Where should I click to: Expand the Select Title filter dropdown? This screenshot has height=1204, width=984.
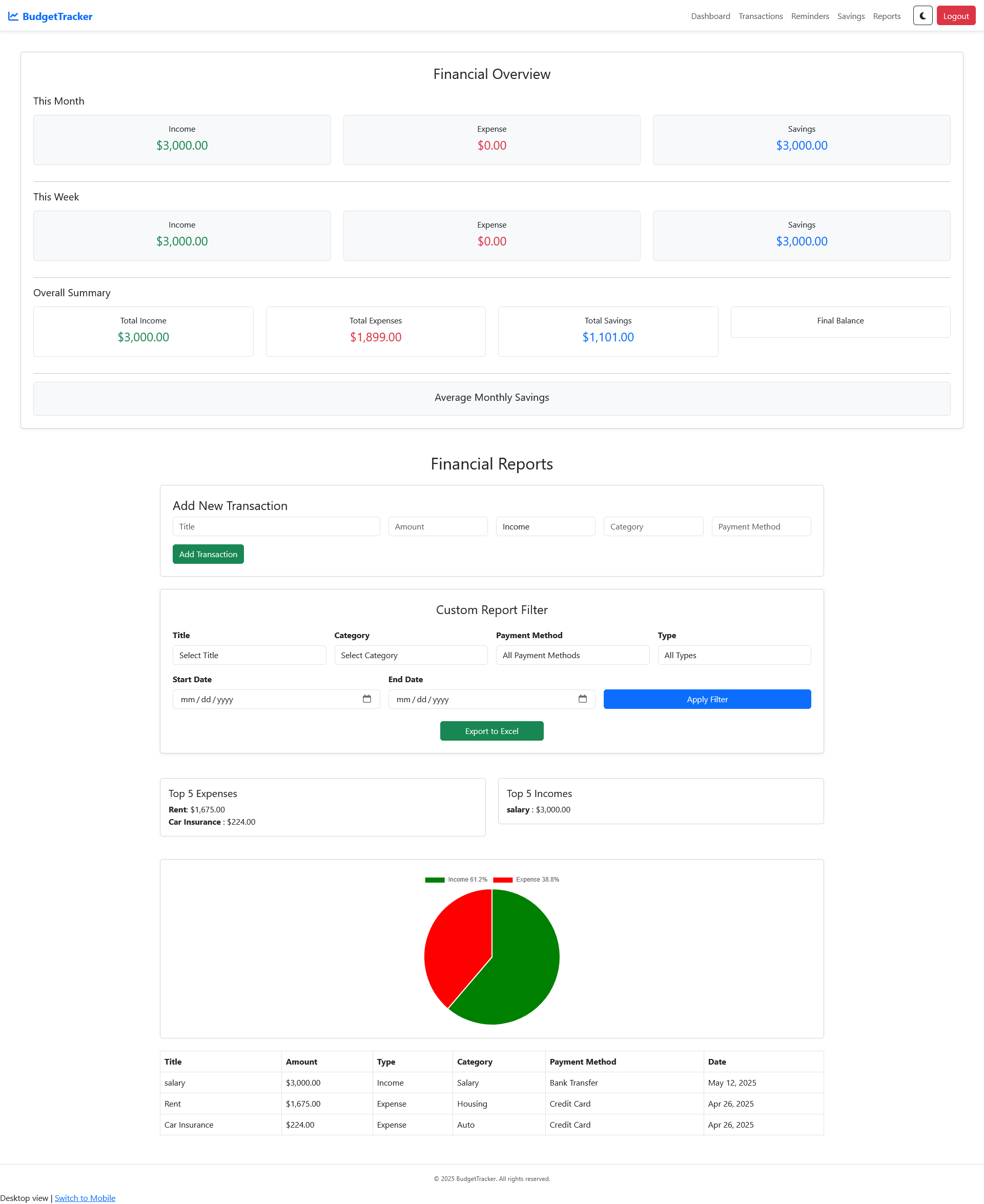(x=249, y=655)
